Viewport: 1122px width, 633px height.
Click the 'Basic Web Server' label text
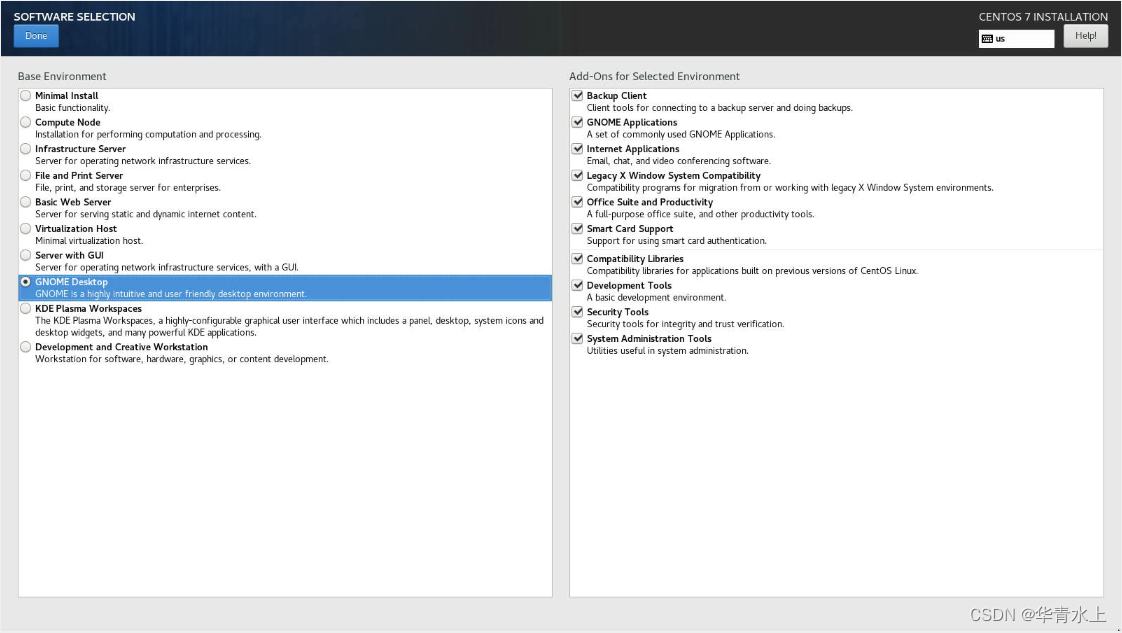tap(73, 202)
